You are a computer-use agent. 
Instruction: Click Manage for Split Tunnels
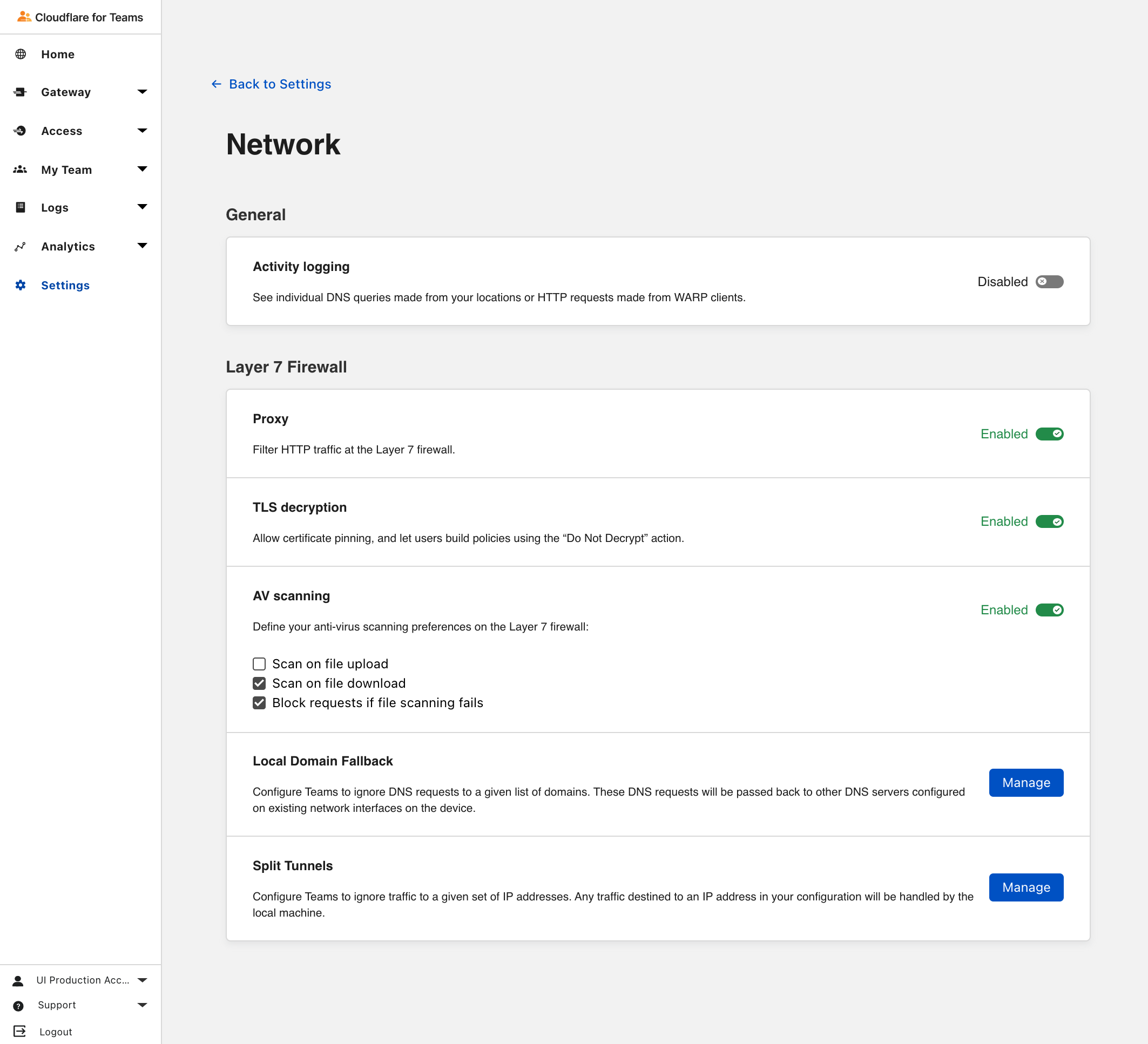coord(1025,887)
